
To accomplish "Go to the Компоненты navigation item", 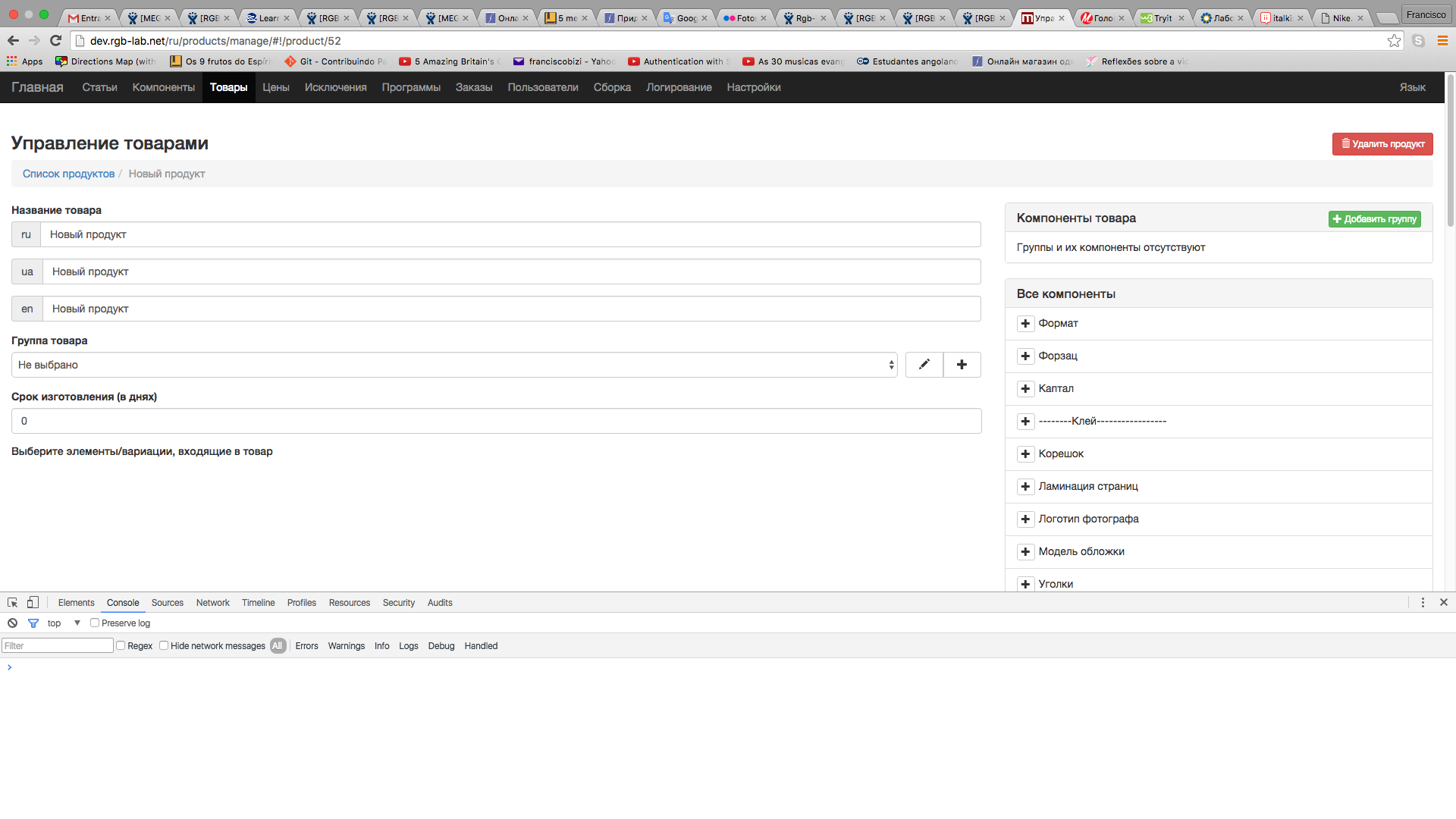I will (x=163, y=88).
